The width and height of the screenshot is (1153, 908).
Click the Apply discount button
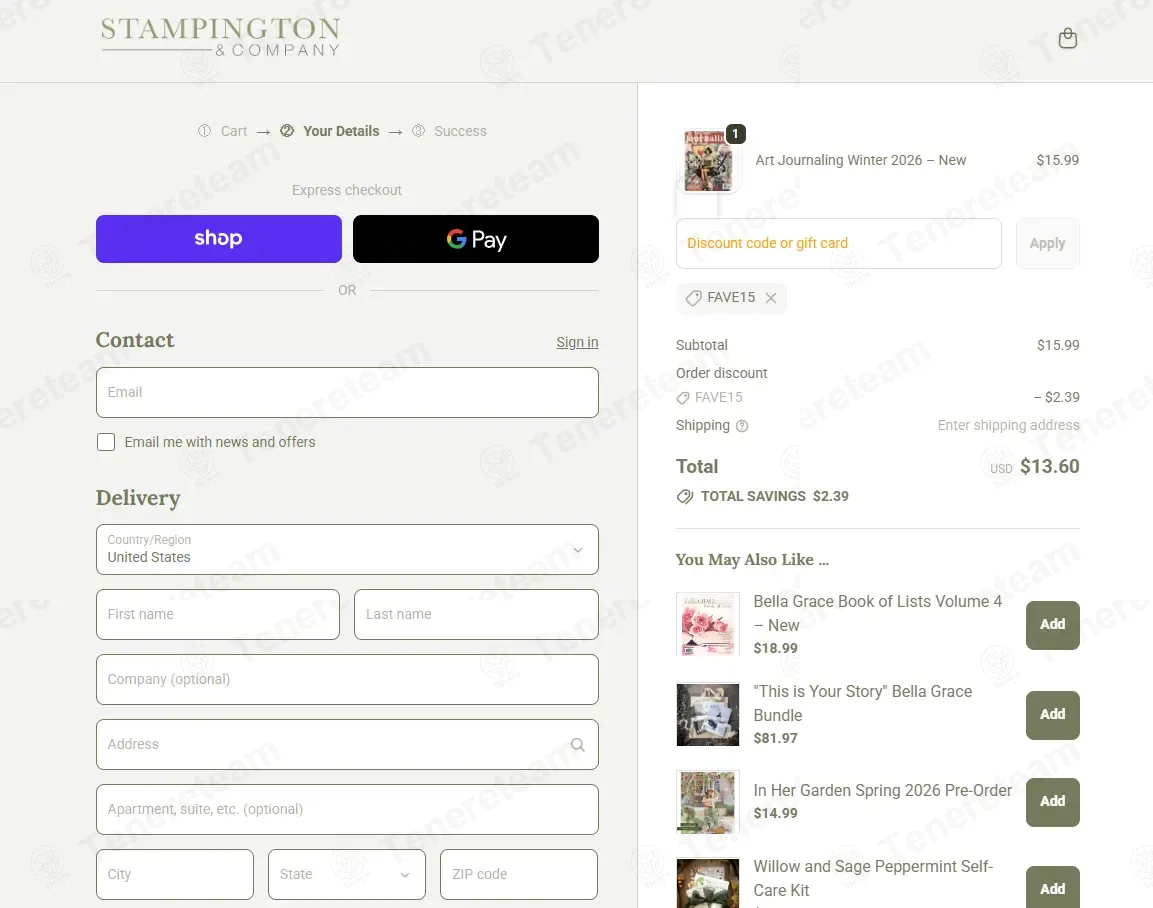tap(1047, 243)
